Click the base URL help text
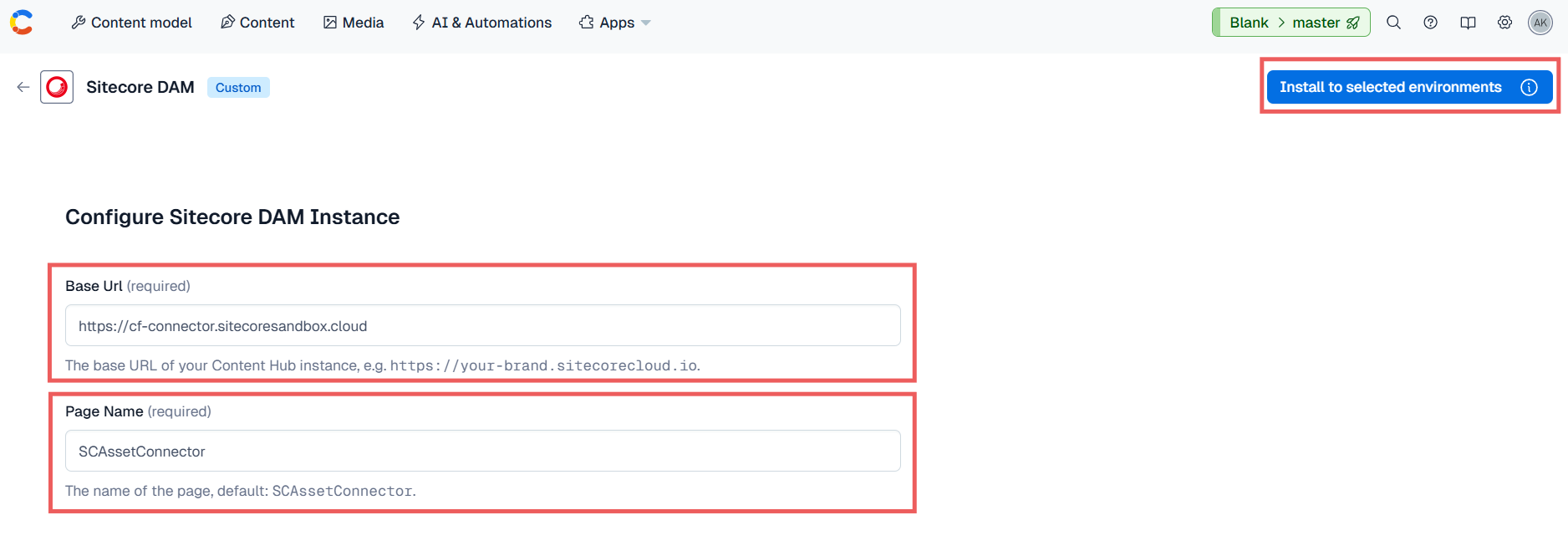1568x546 pixels. [383, 365]
